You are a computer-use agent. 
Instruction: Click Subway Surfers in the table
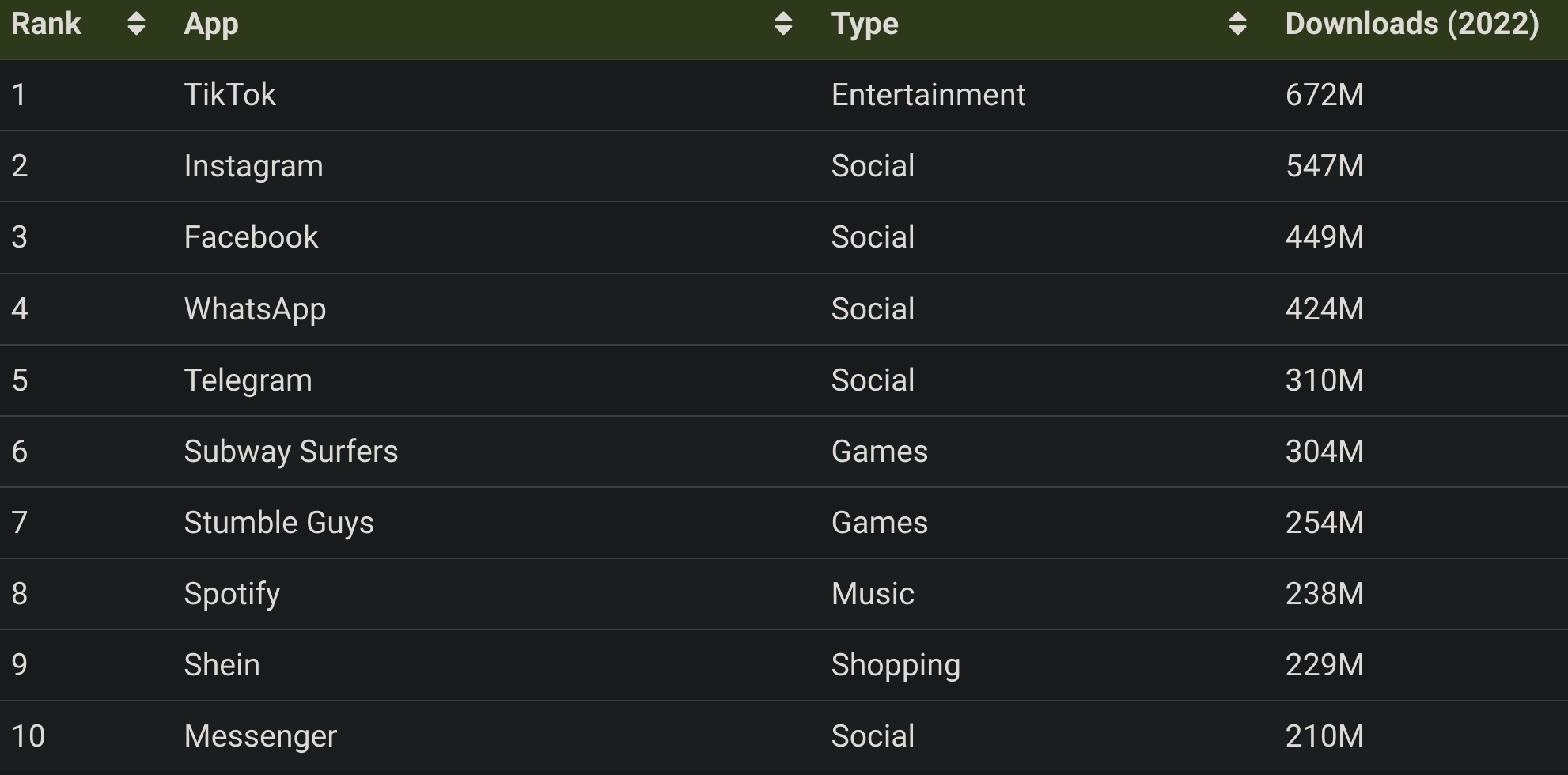(x=290, y=452)
